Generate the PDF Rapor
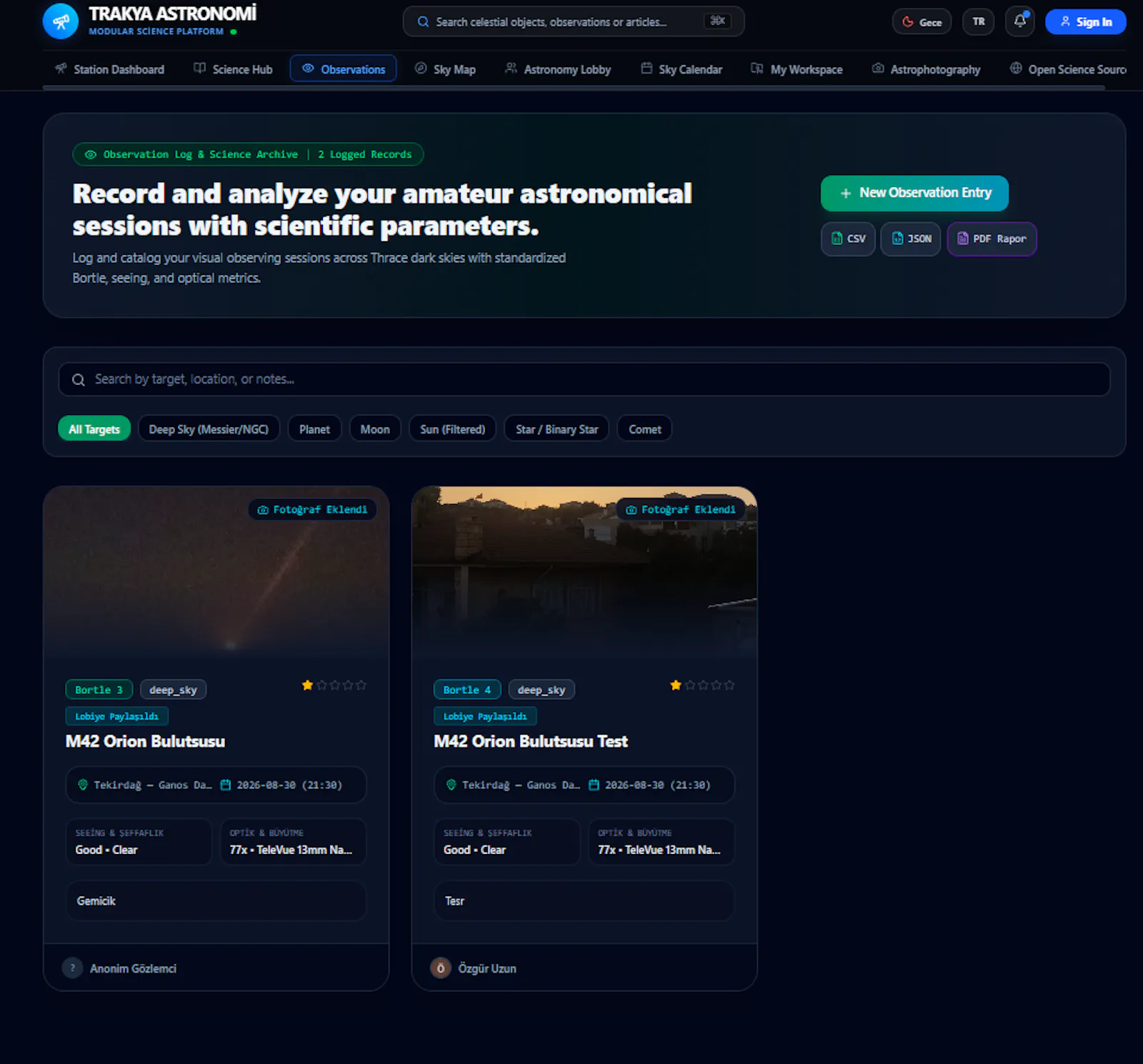The width and height of the screenshot is (1143, 1064). 992,239
